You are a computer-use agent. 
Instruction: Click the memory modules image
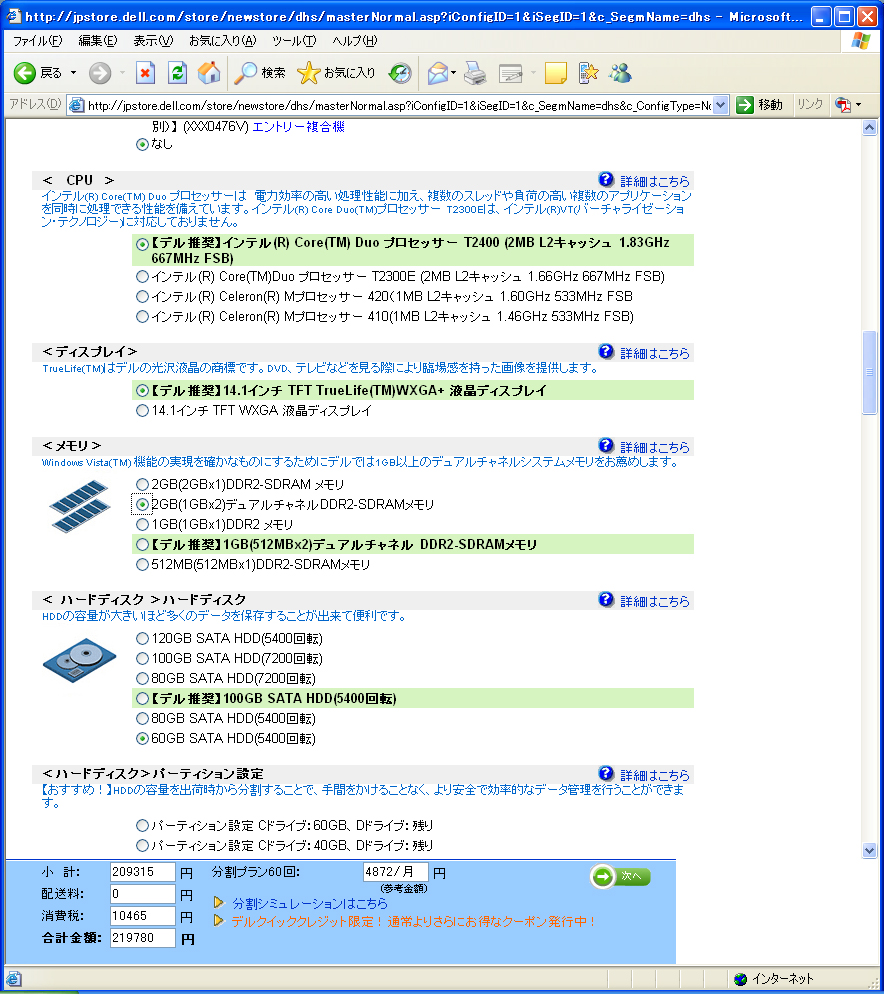(80, 506)
